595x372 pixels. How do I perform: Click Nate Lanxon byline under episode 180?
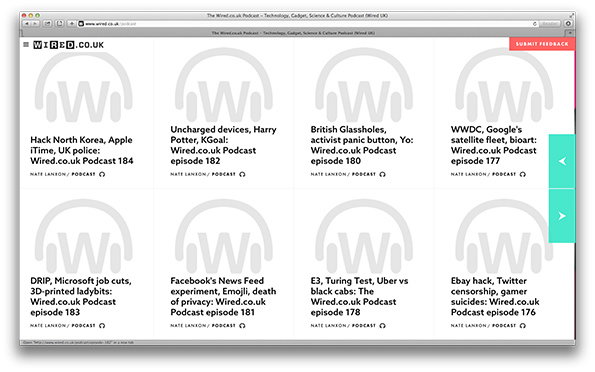328,174
